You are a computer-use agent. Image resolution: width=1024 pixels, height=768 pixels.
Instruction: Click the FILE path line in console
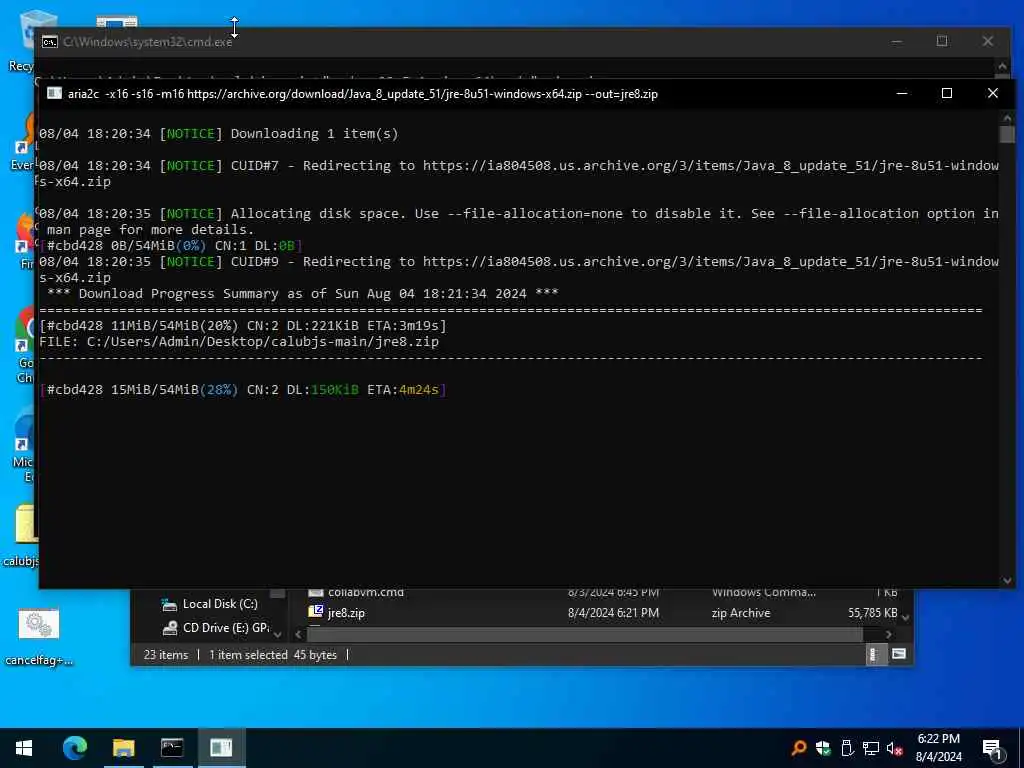point(239,342)
